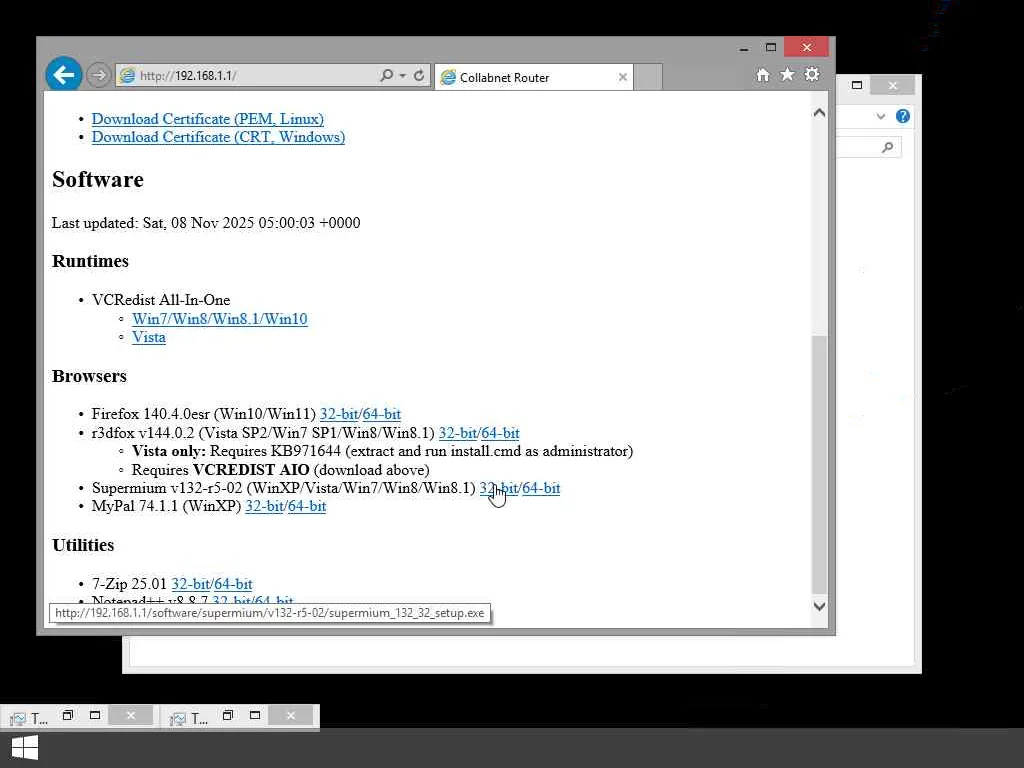Select the Collabnet Router tab
Image resolution: width=1024 pixels, height=768 pixels.
[x=532, y=77]
